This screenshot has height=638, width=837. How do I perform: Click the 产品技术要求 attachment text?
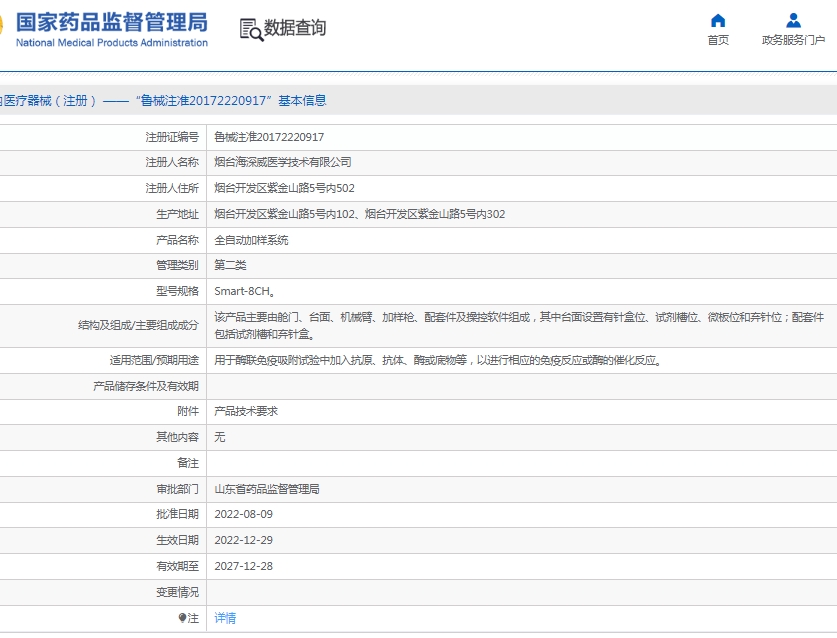(246, 411)
